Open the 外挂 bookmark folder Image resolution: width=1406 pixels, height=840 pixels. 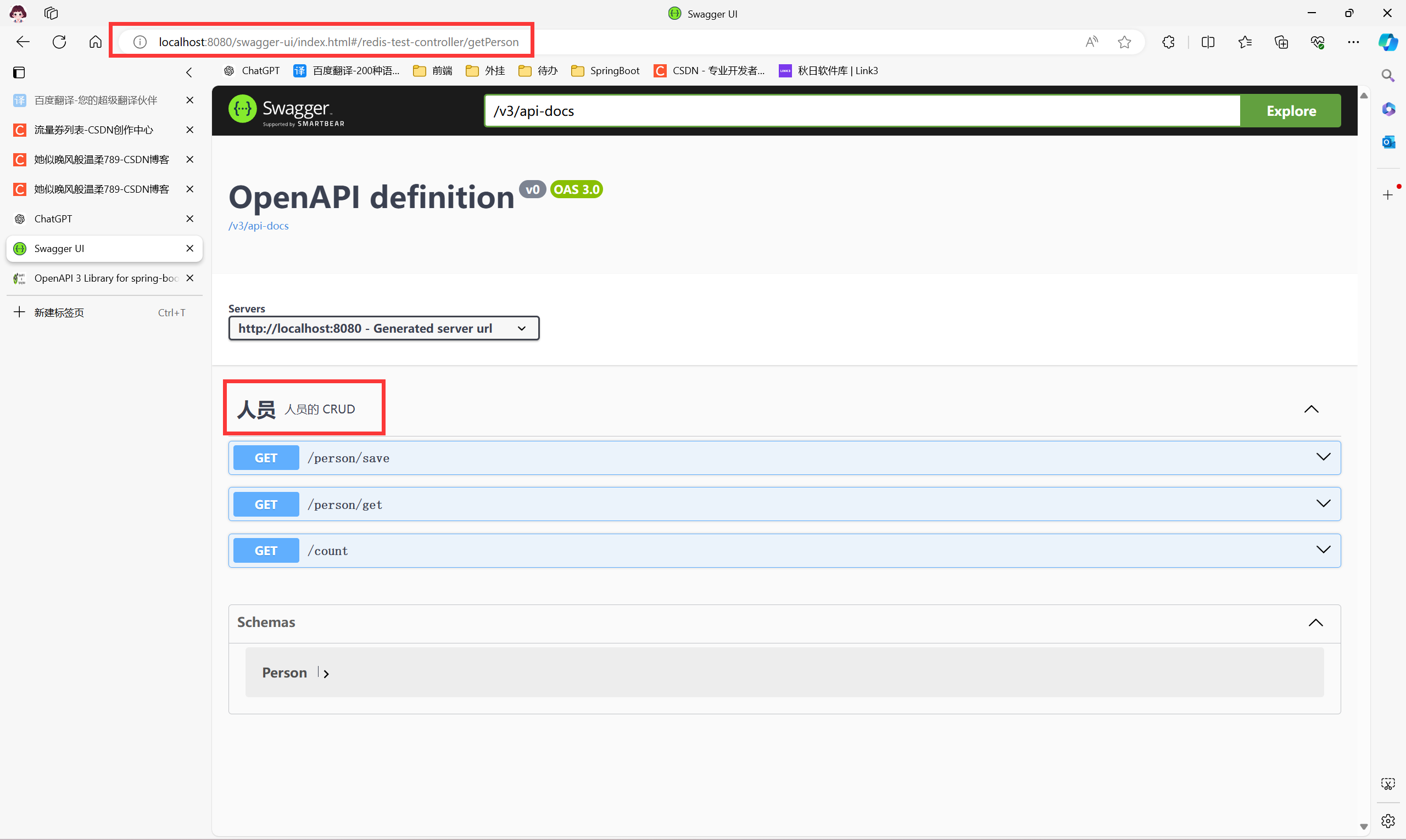[x=486, y=71]
